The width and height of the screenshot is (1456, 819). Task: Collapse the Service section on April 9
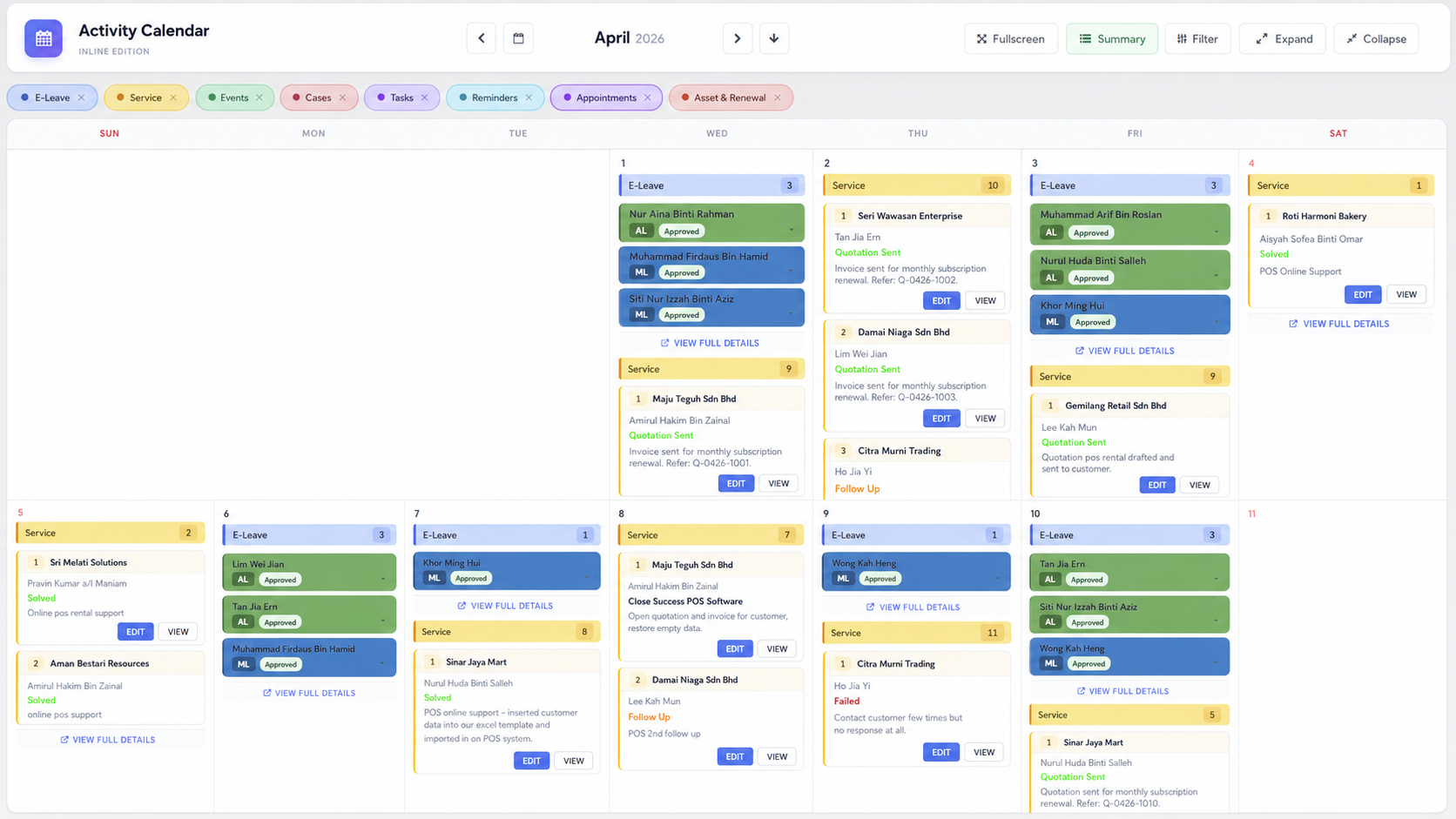(x=916, y=633)
